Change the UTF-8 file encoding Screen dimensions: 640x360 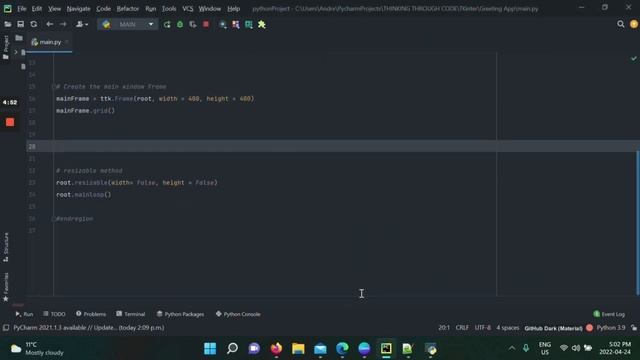click(x=482, y=328)
